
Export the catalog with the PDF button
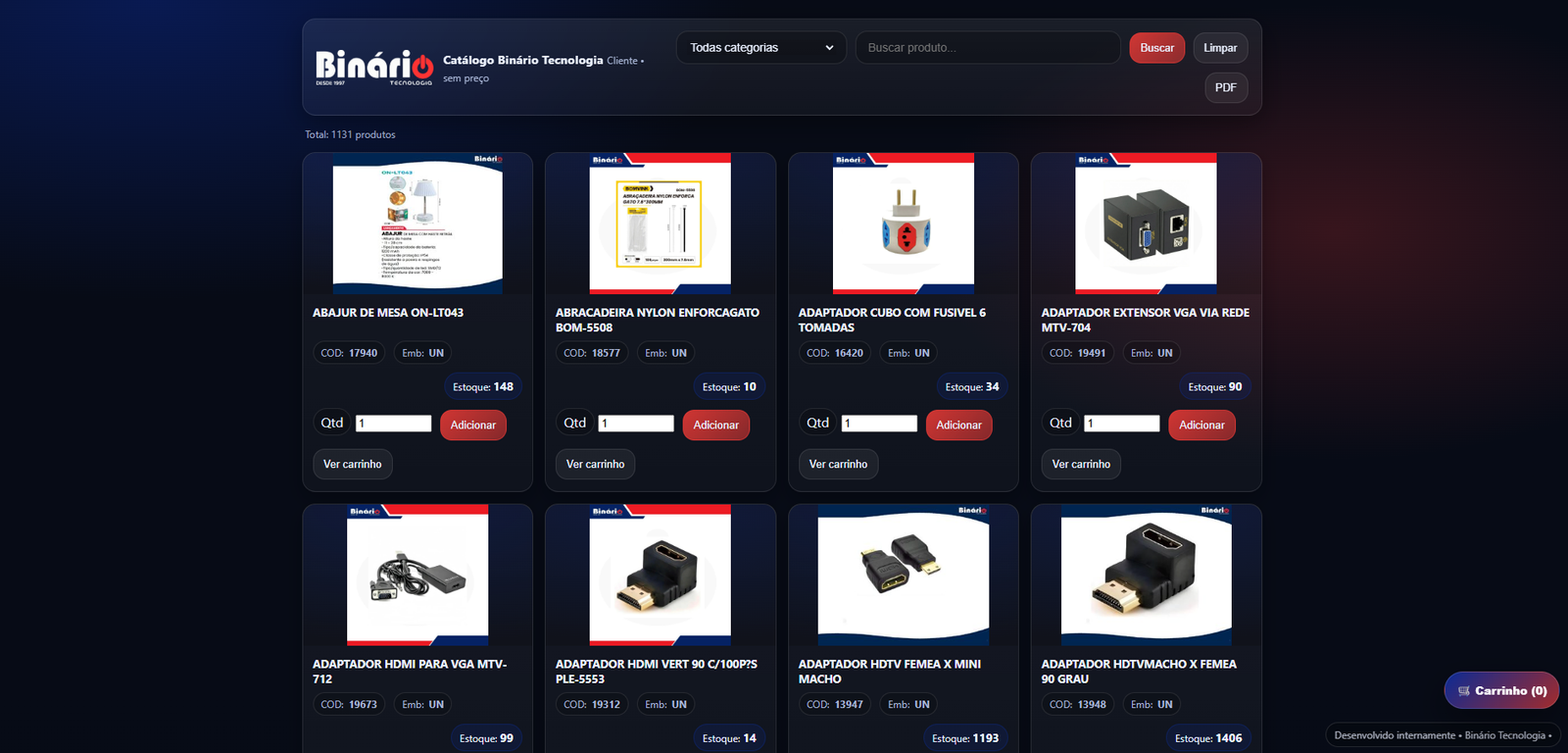pyautogui.click(x=1226, y=87)
